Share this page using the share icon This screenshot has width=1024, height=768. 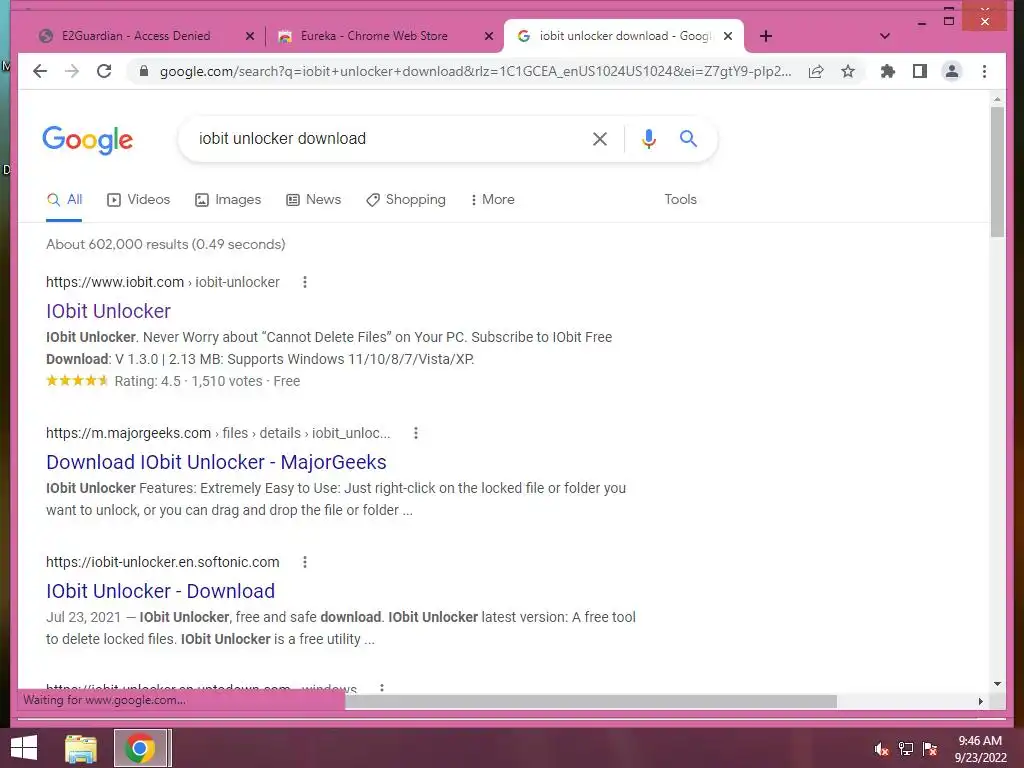coord(816,71)
